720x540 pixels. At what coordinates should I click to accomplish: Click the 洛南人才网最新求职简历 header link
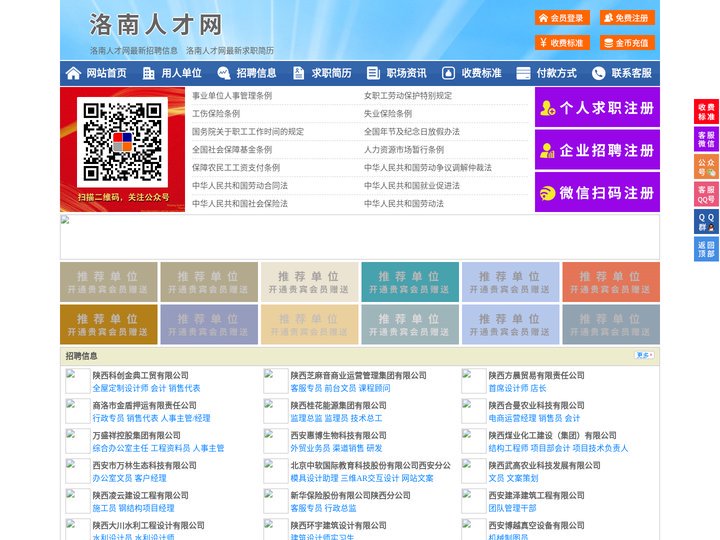click(230, 51)
